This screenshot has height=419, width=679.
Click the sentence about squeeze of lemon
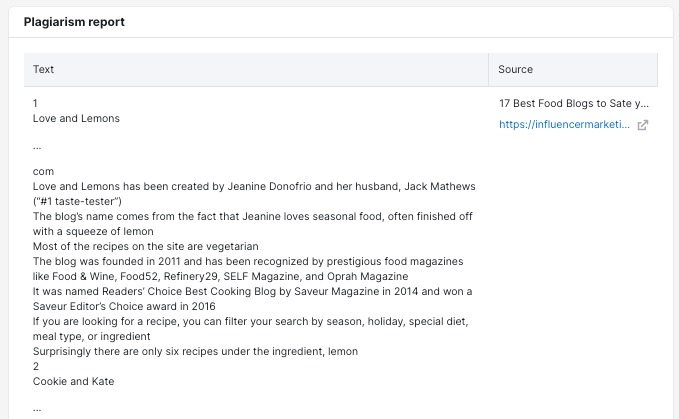click(252, 224)
